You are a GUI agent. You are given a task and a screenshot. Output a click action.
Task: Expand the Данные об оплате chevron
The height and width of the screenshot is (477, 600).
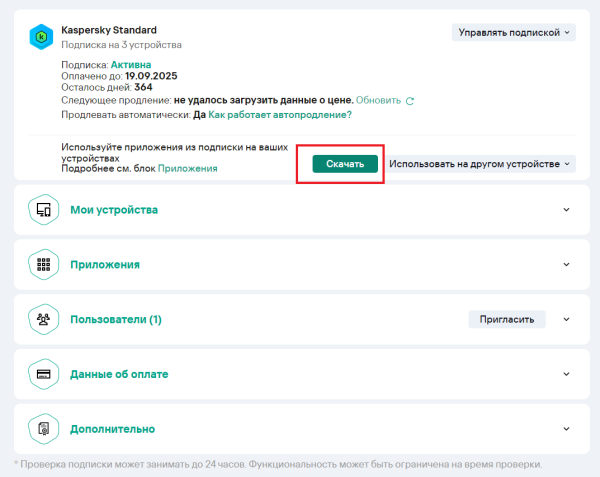[566, 374]
